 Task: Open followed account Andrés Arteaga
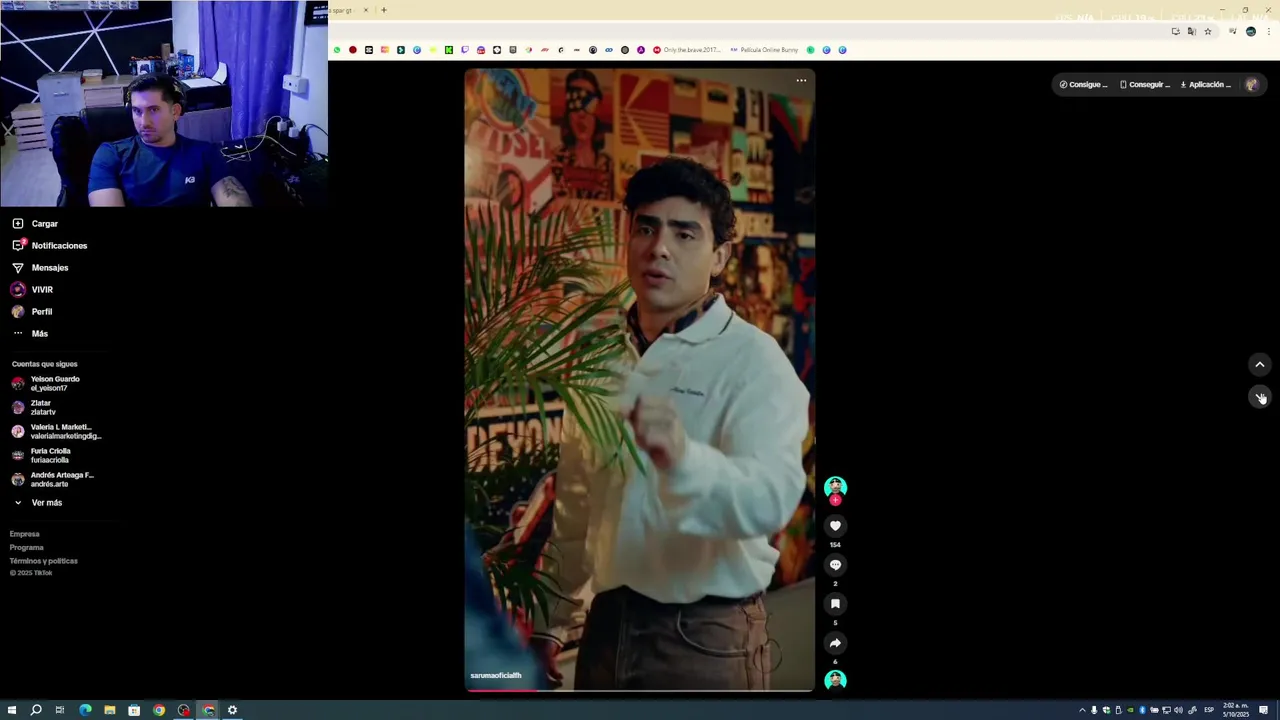(53, 480)
